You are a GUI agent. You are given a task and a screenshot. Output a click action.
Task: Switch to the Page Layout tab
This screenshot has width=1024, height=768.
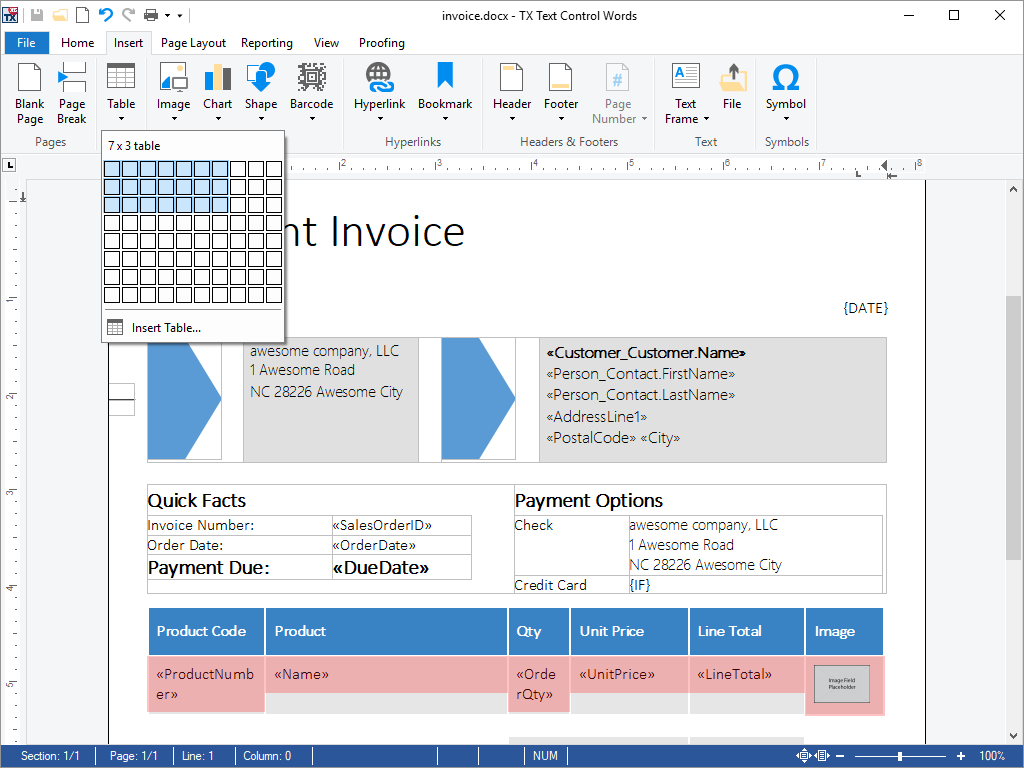point(193,43)
